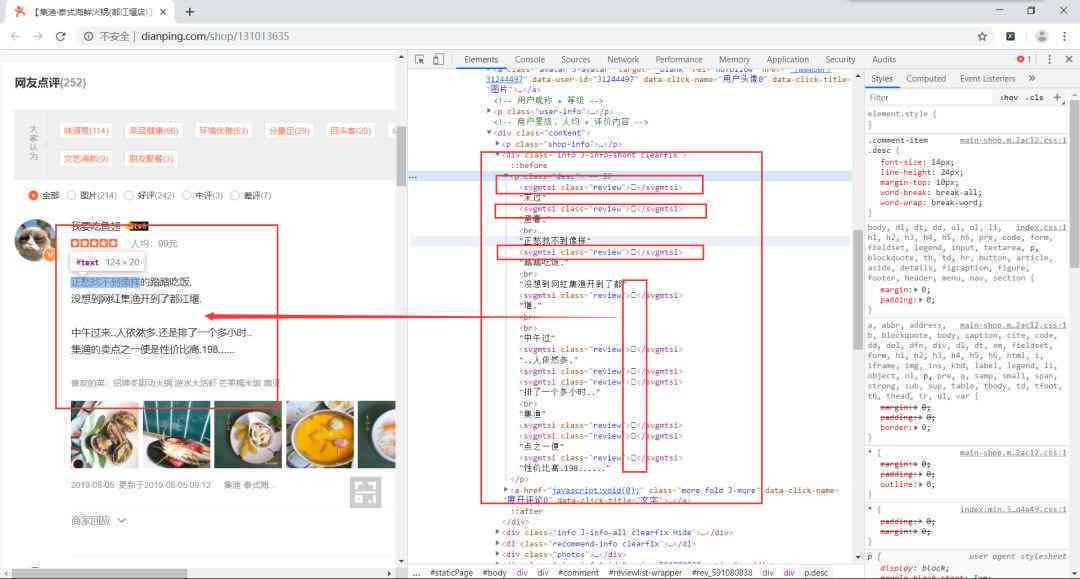Collapse the div class content node
Image resolution: width=1080 pixels, height=579 pixels.
[x=489, y=133]
